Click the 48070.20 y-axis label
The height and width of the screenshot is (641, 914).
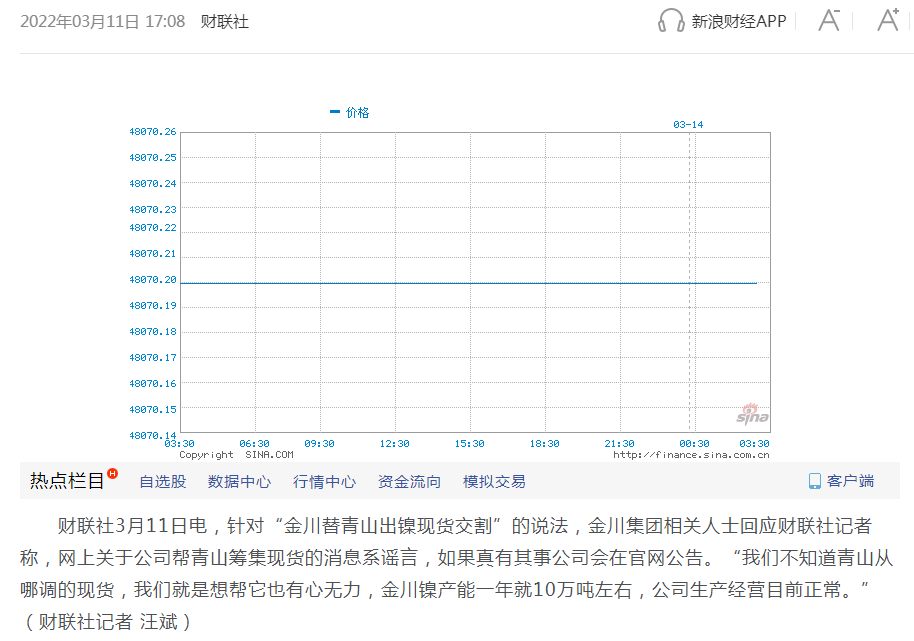click(x=153, y=280)
